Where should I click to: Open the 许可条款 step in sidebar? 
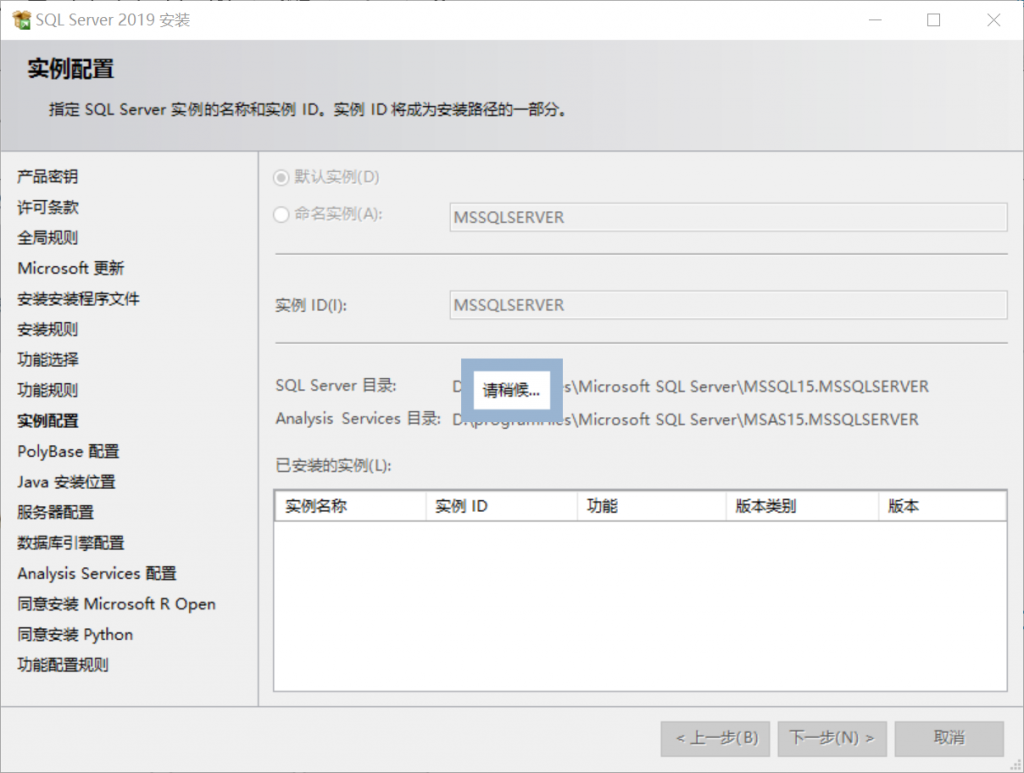click(47, 207)
